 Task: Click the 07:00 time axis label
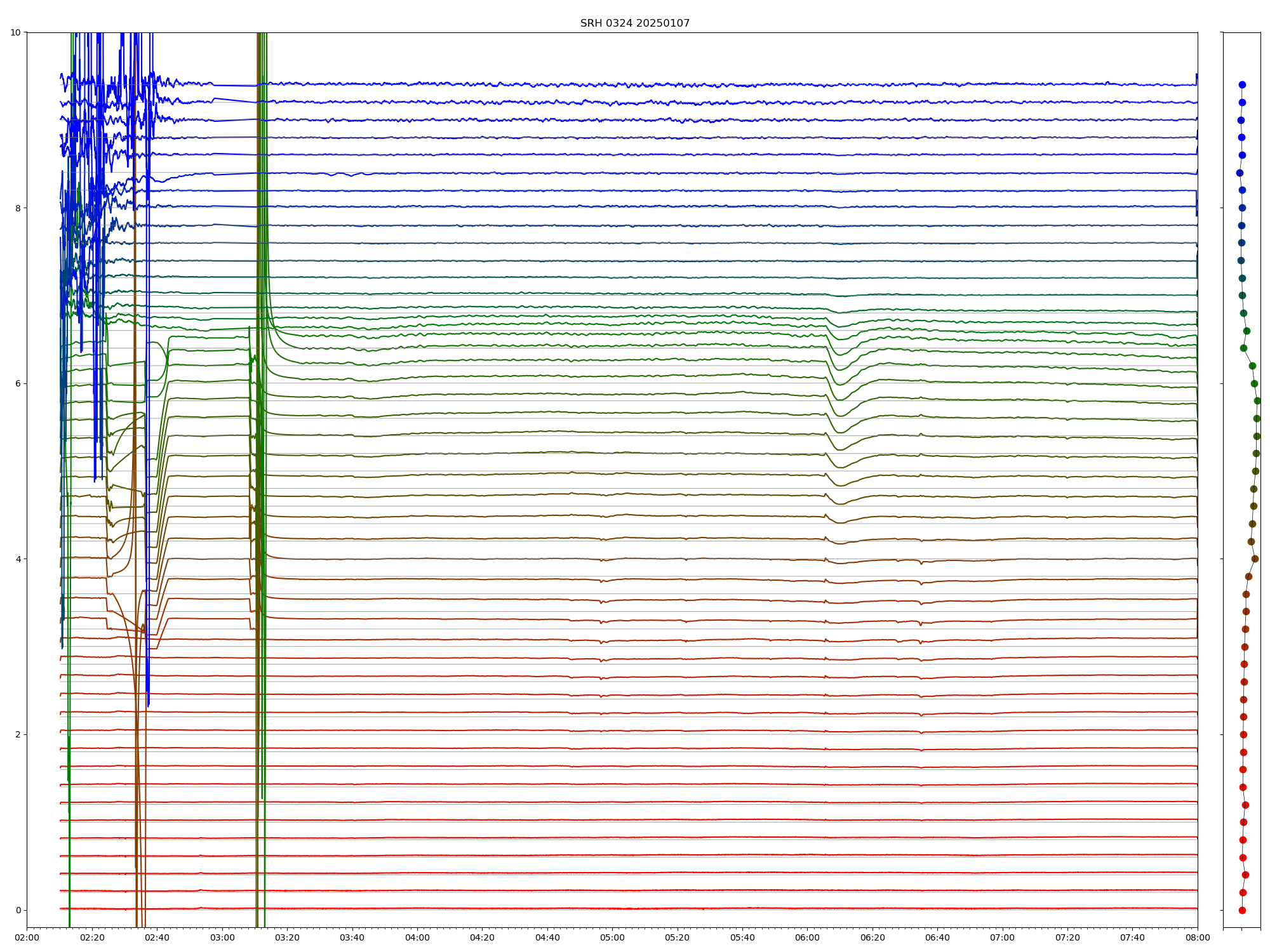(1003, 937)
